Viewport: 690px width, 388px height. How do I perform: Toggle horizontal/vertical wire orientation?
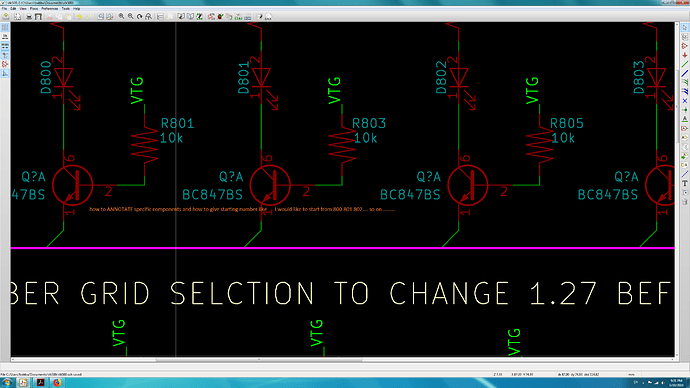(x=5, y=73)
